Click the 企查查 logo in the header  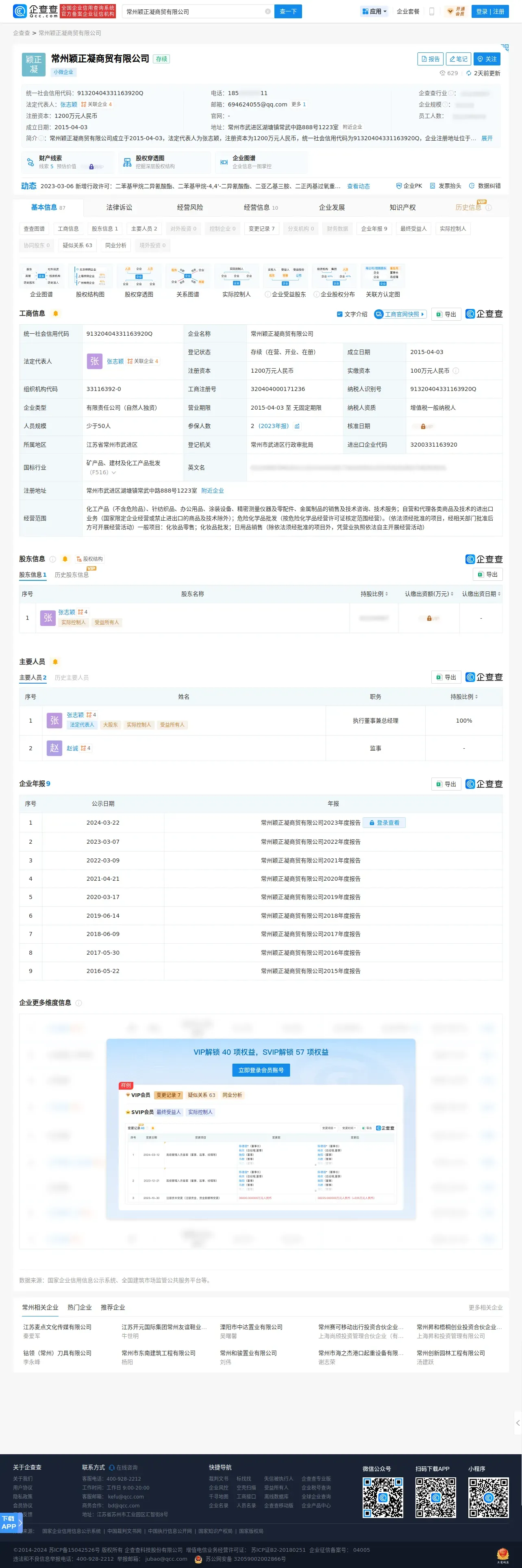click(35, 11)
